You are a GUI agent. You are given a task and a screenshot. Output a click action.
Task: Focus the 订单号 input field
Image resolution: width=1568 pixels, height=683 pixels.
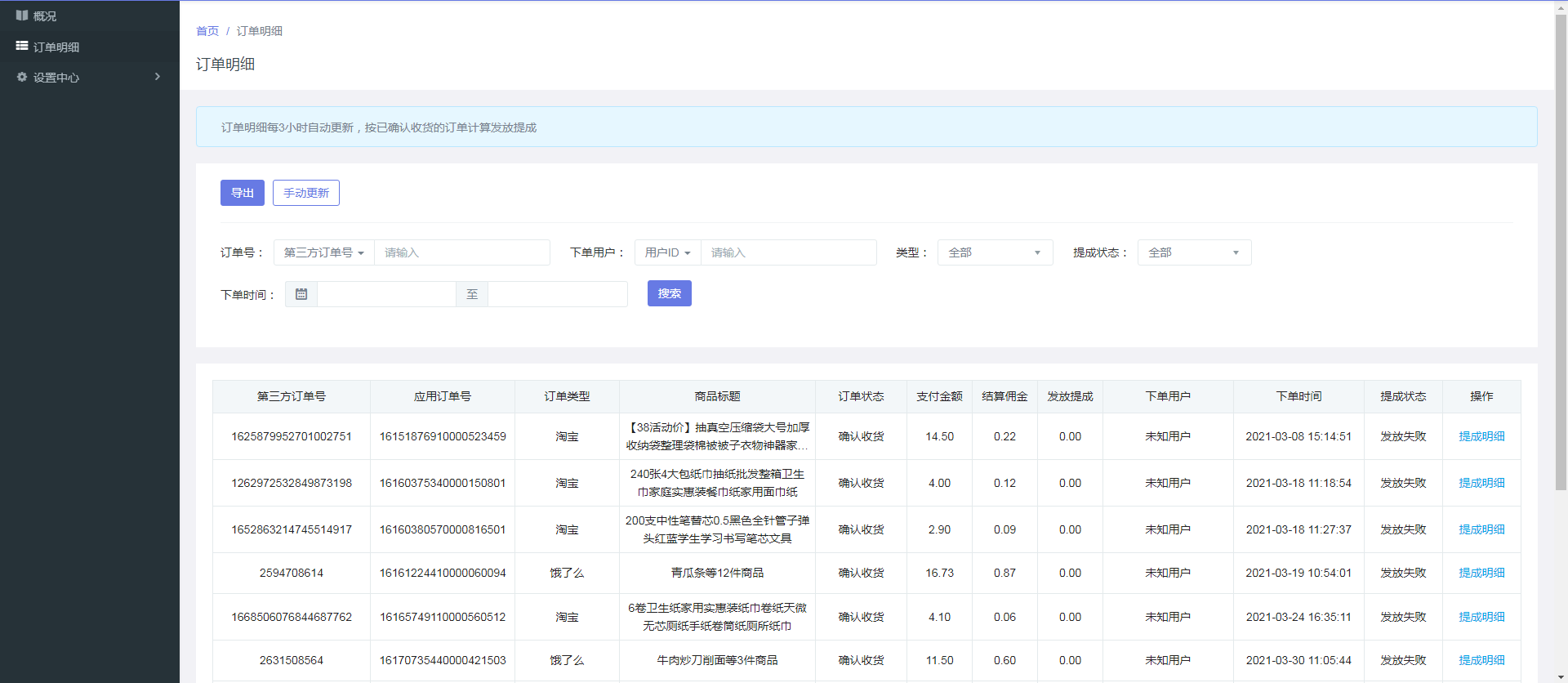(x=462, y=252)
